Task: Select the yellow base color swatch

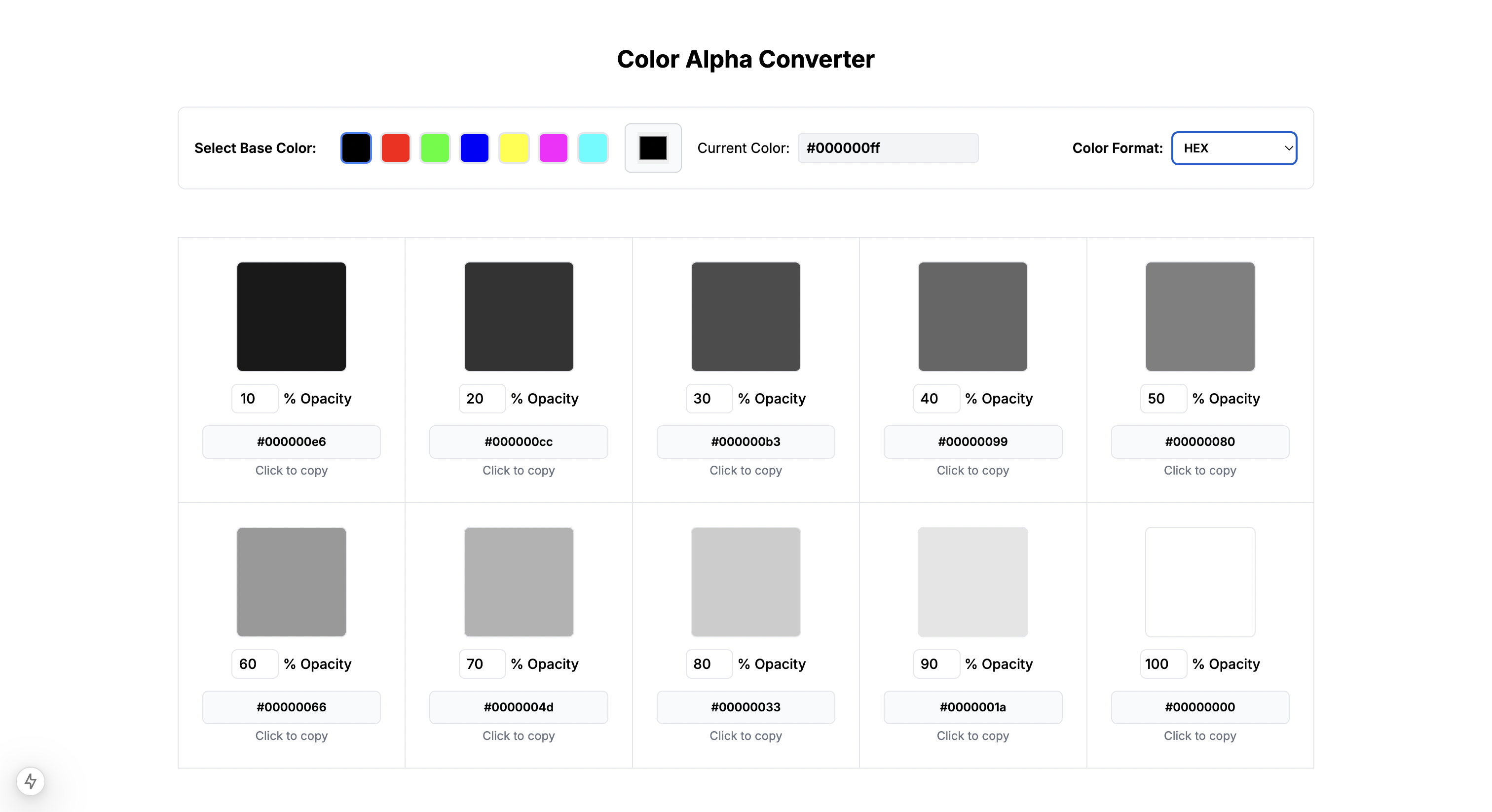Action: 514,148
